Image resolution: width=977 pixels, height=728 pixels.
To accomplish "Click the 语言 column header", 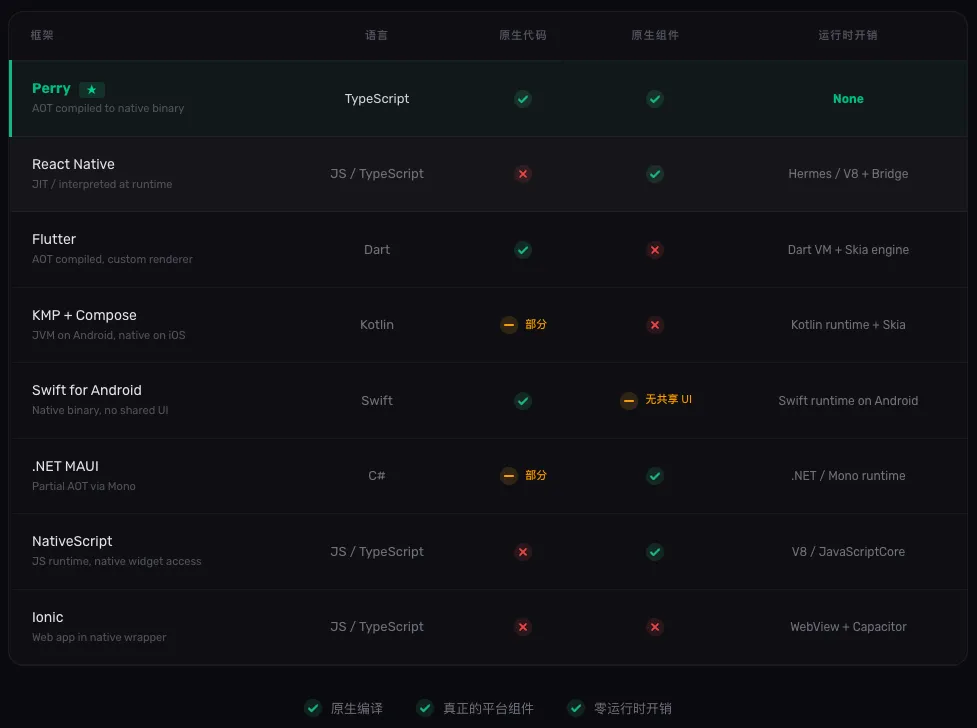I will pyautogui.click(x=377, y=35).
